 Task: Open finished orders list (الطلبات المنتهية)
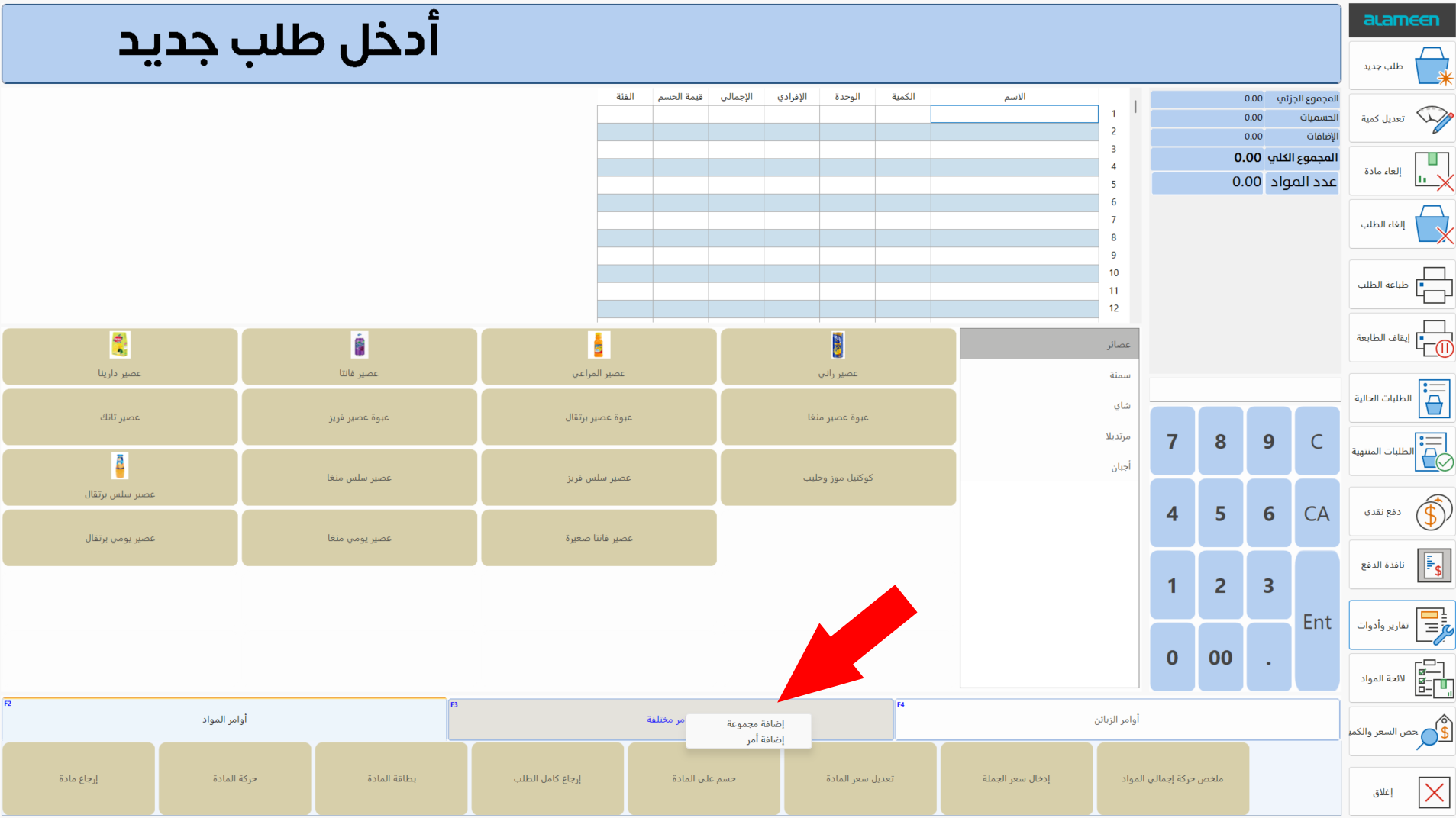pyautogui.click(x=1401, y=452)
